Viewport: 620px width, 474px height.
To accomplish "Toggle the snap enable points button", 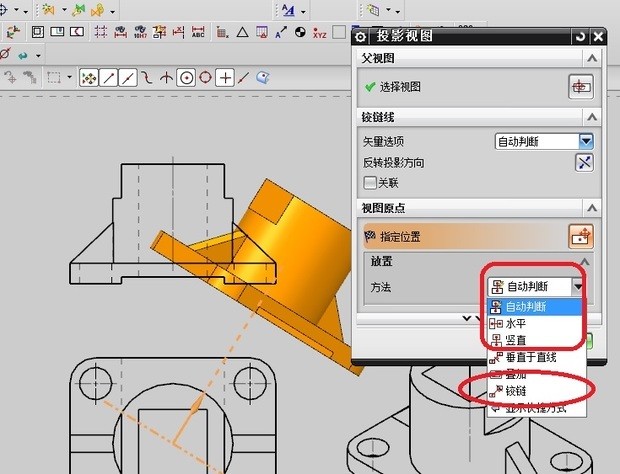I will [88, 76].
